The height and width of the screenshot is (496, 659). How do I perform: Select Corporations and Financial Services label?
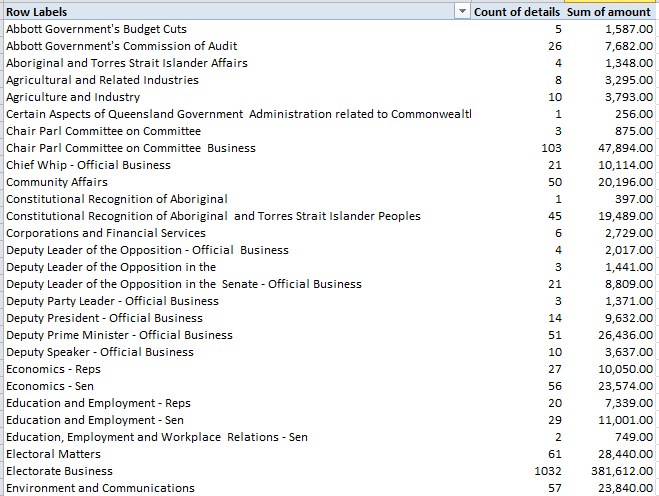point(106,233)
